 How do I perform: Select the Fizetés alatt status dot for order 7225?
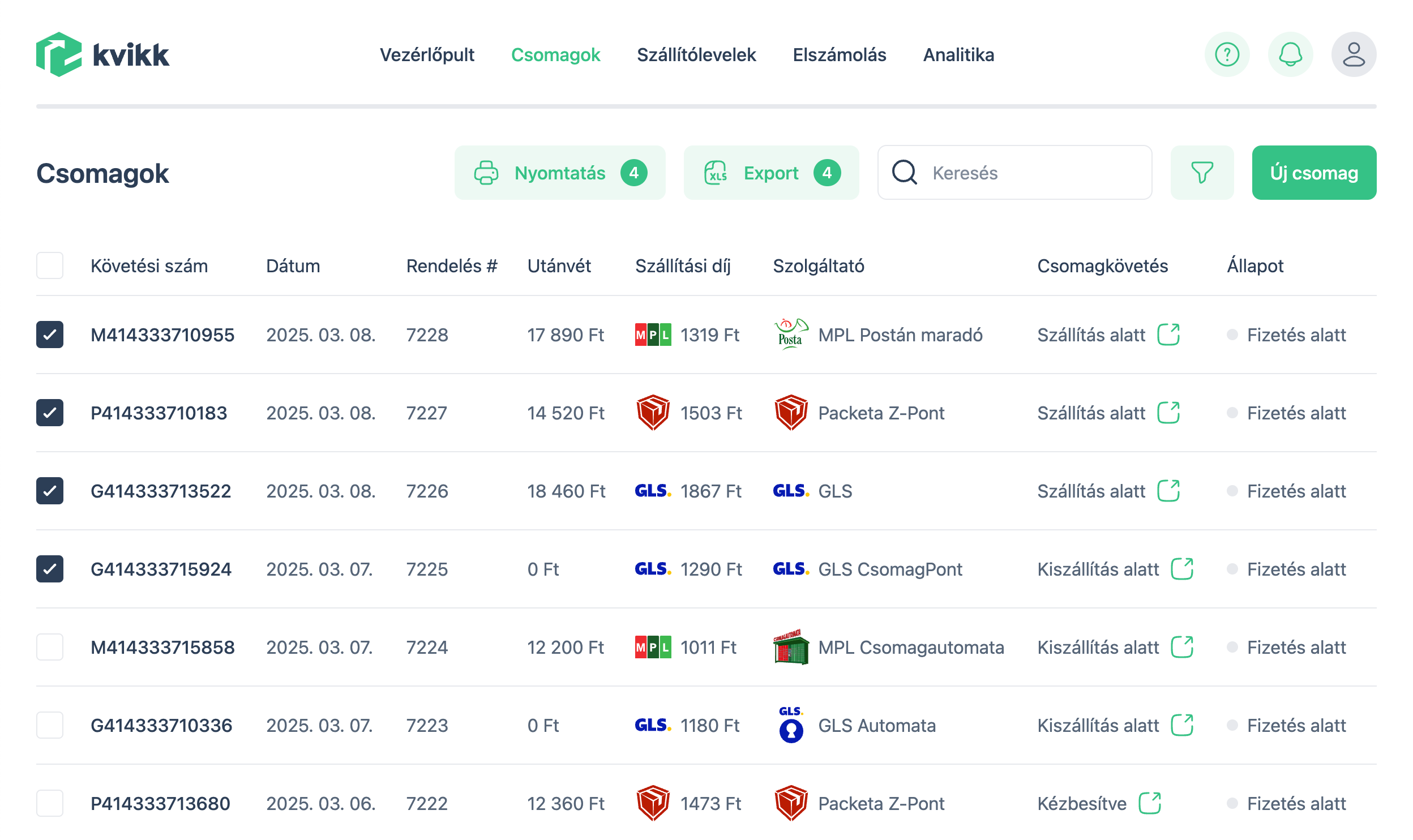click(x=1232, y=569)
